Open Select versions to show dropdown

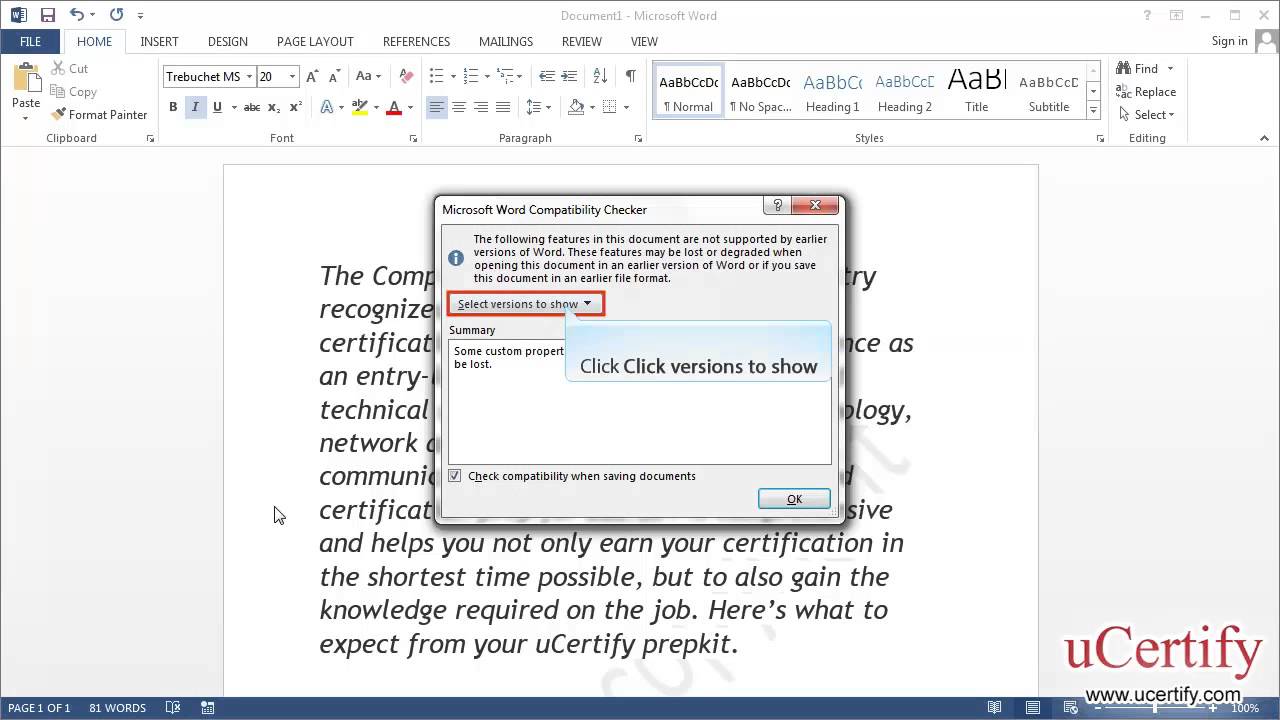point(525,304)
